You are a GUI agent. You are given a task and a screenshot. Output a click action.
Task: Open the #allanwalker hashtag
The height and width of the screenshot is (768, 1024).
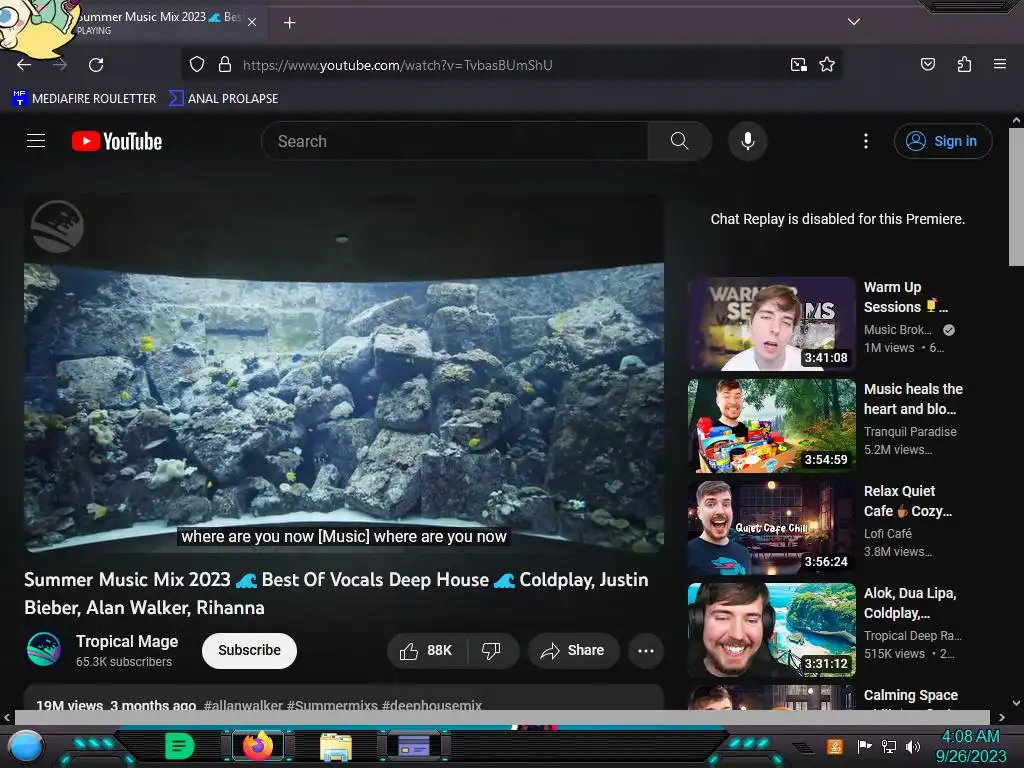243,705
